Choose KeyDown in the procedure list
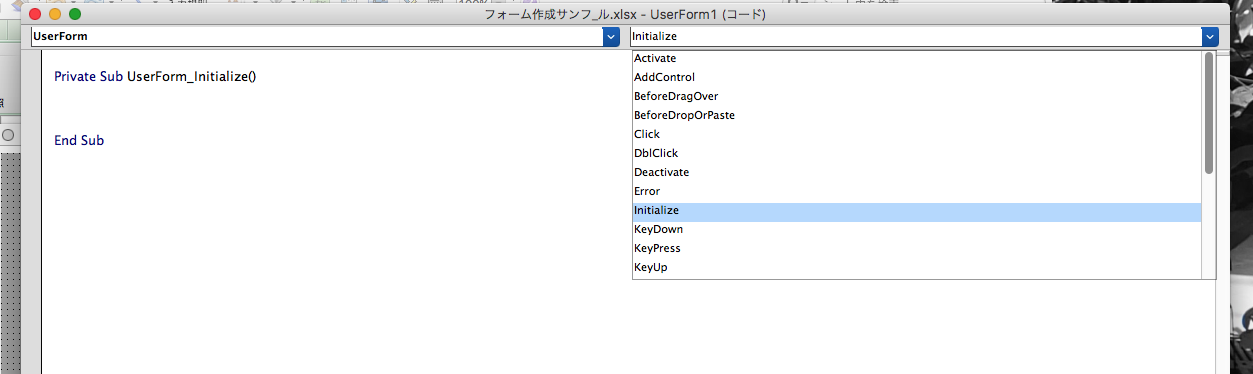 click(916, 229)
